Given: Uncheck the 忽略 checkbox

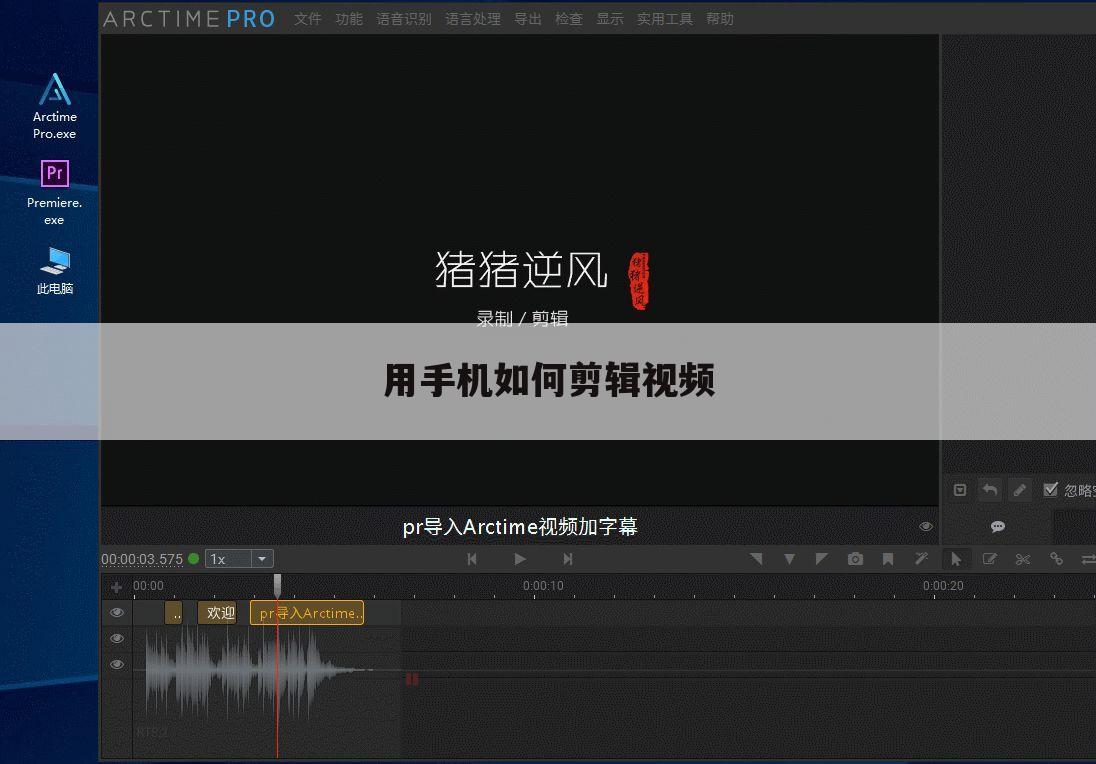Looking at the screenshot, I should coord(1050,489).
